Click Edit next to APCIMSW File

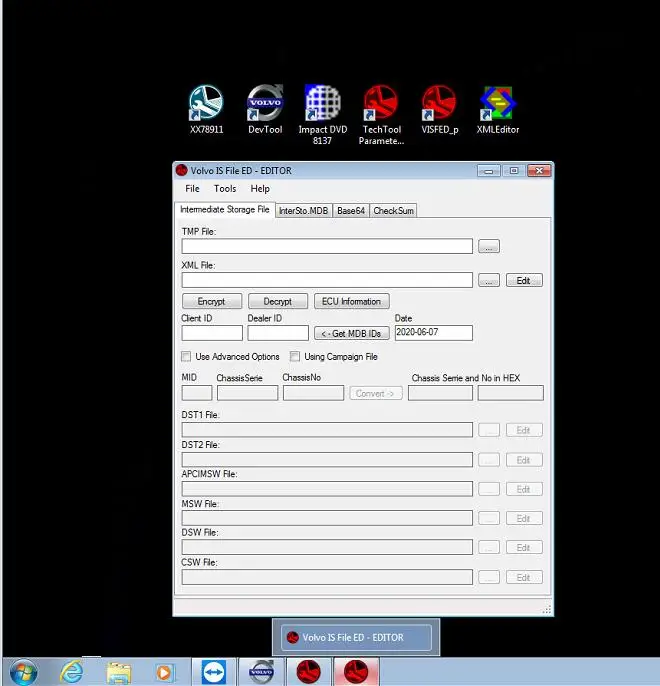[524, 489]
